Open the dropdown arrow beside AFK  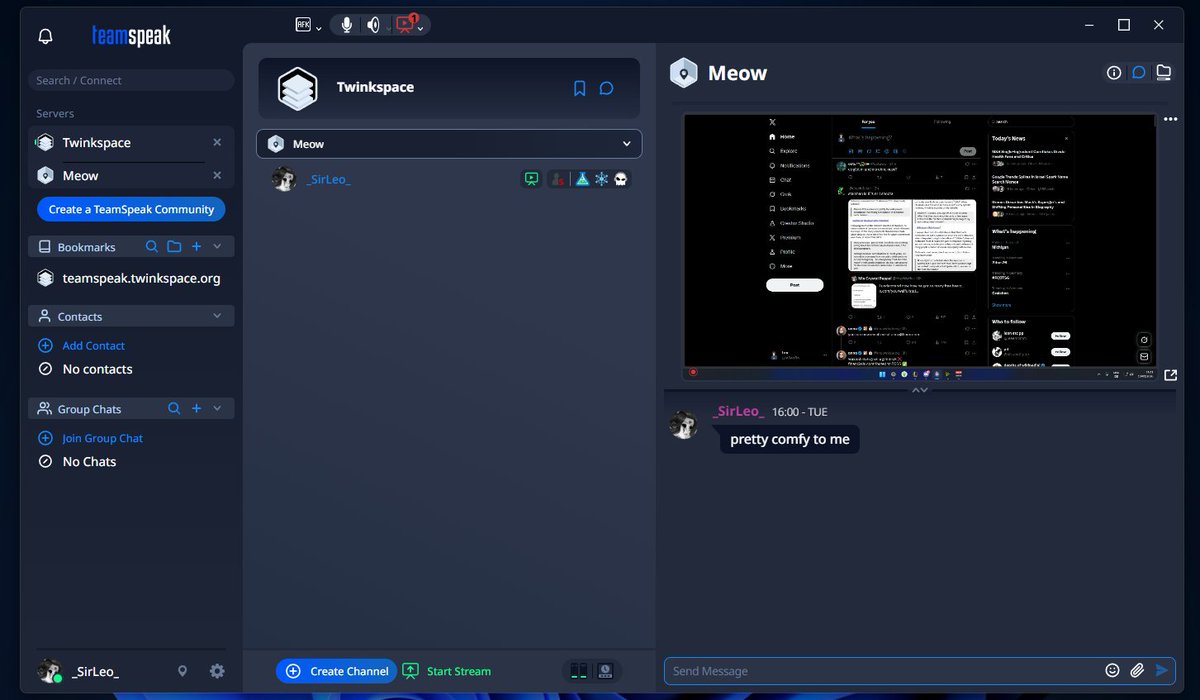pos(319,29)
